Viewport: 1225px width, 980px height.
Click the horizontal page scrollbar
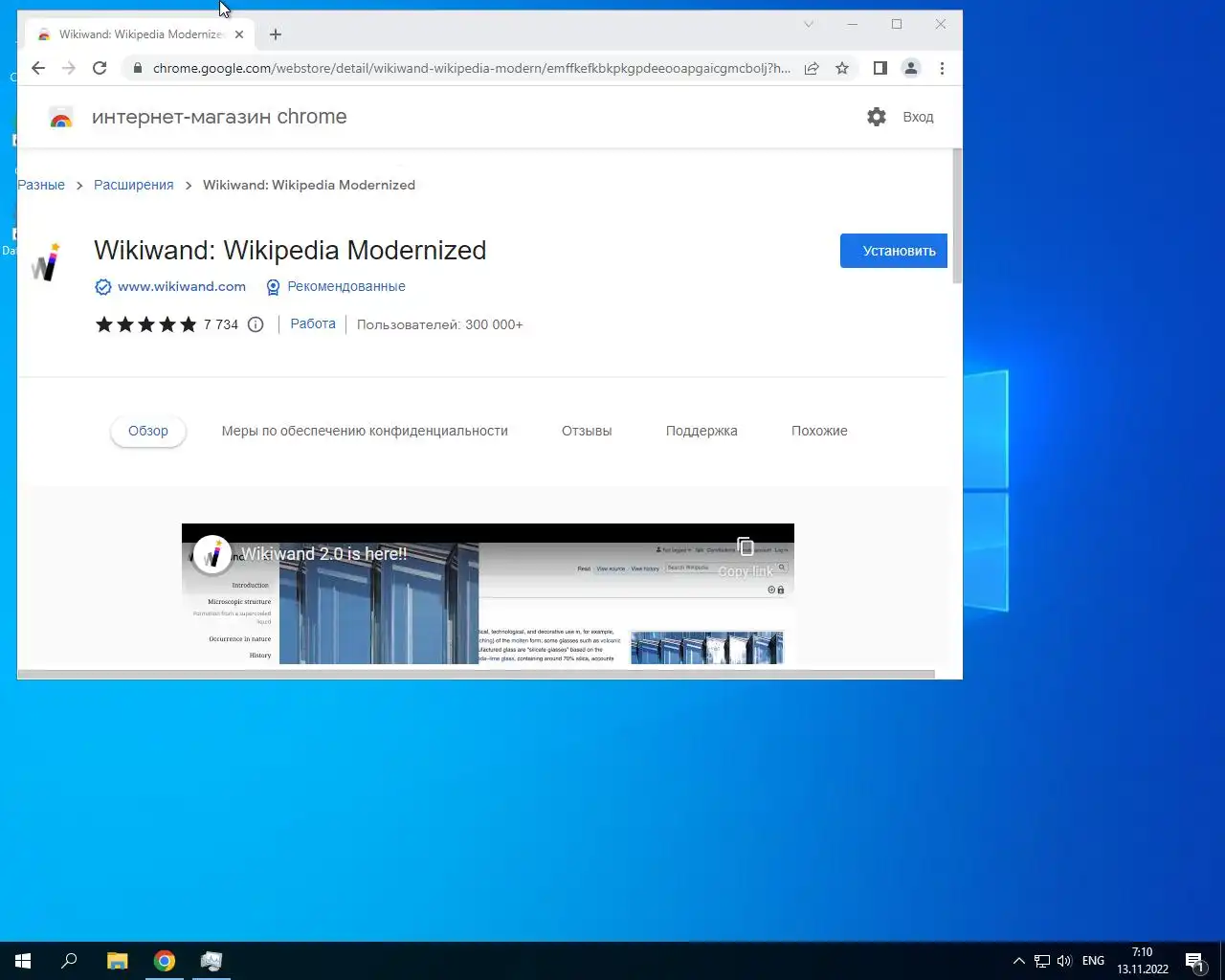(x=476, y=674)
